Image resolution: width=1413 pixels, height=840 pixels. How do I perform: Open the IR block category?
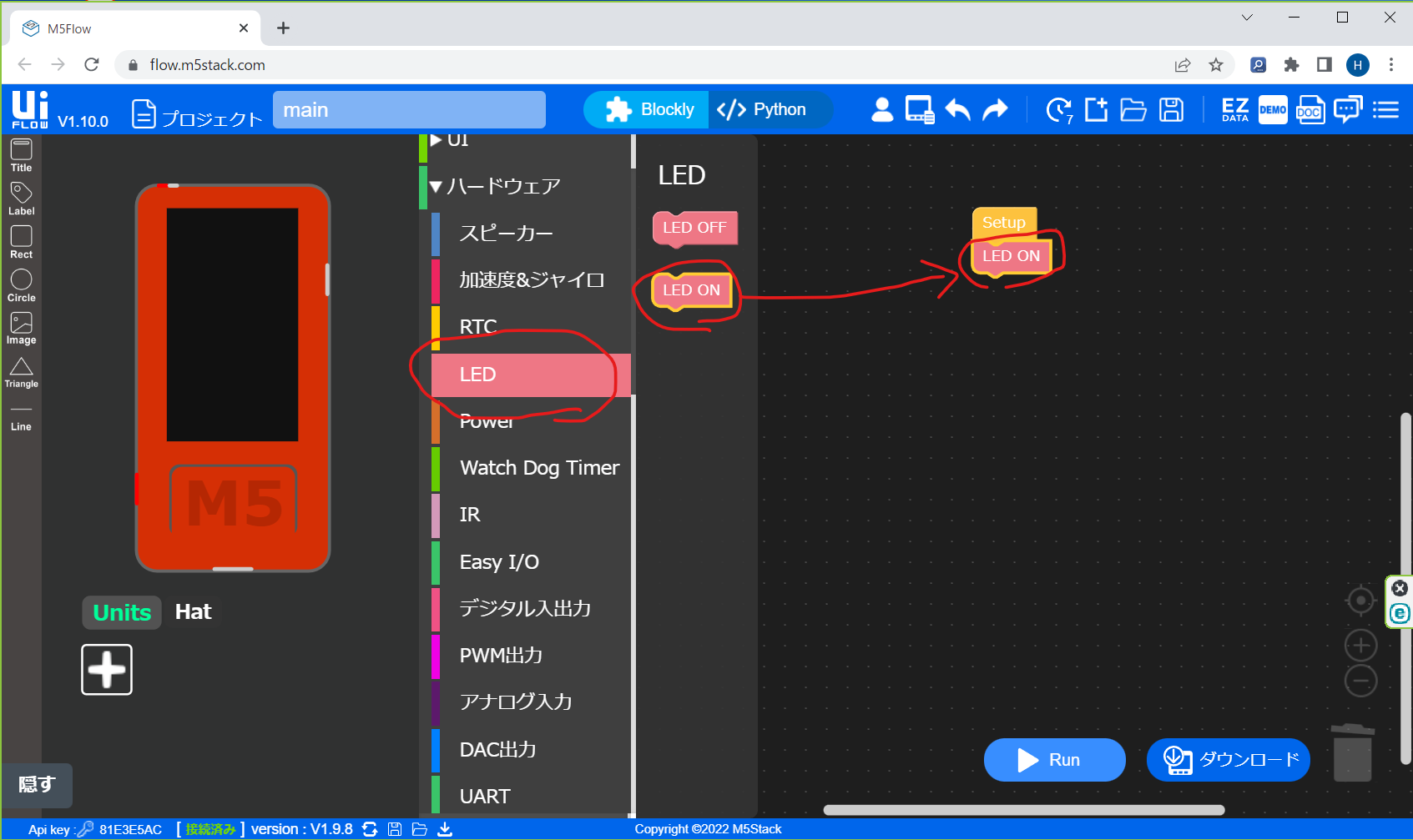(531, 515)
